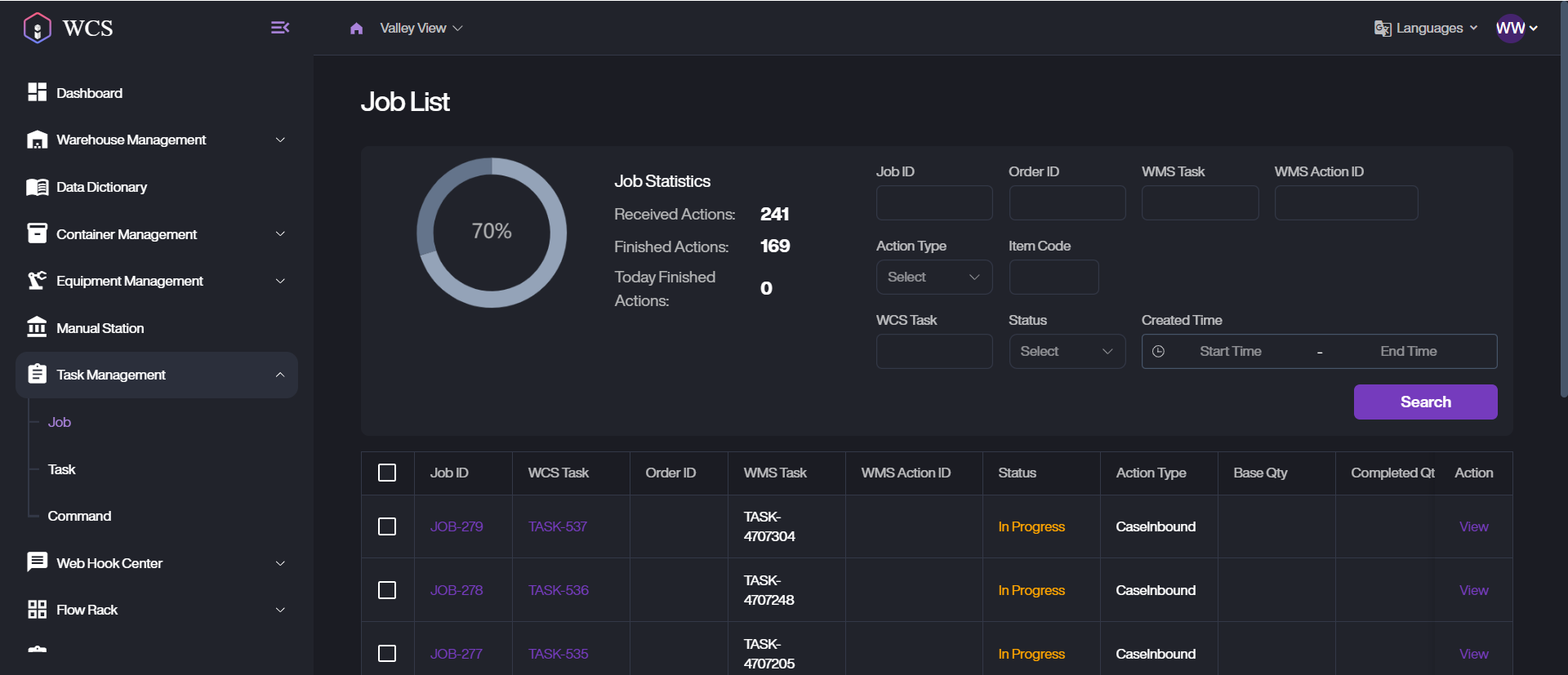Tick the checkbox for JOB-279 row

387,526
